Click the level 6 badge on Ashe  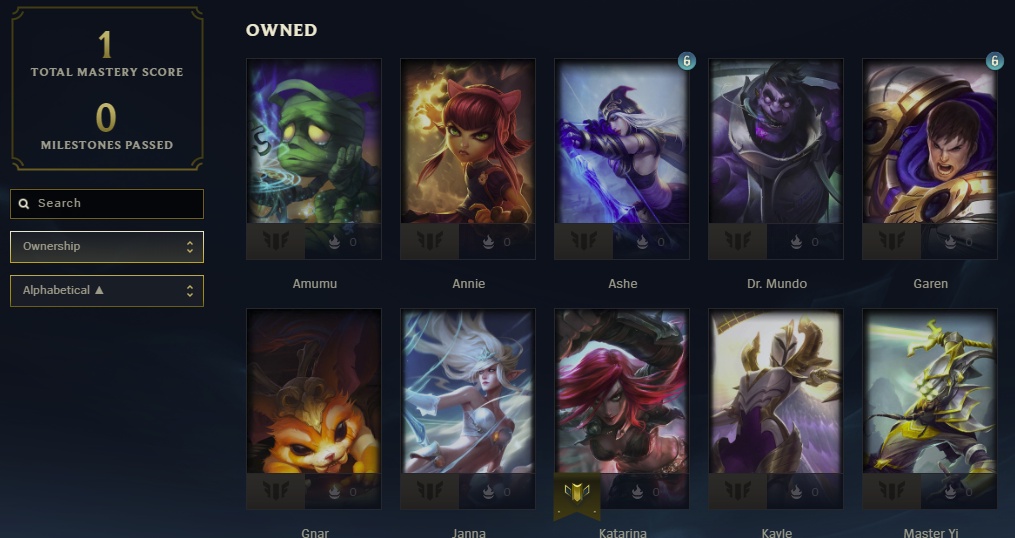point(686,62)
